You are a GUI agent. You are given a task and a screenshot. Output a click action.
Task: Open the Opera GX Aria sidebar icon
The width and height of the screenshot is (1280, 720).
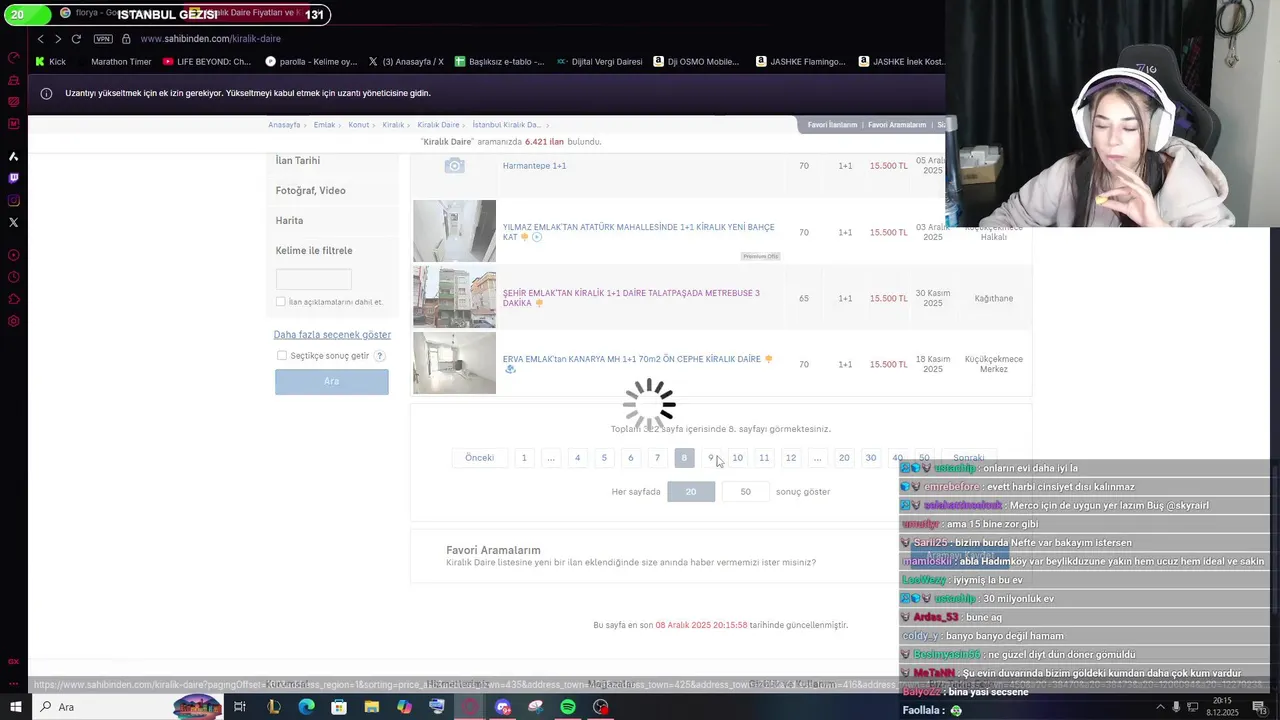click(13, 156)
